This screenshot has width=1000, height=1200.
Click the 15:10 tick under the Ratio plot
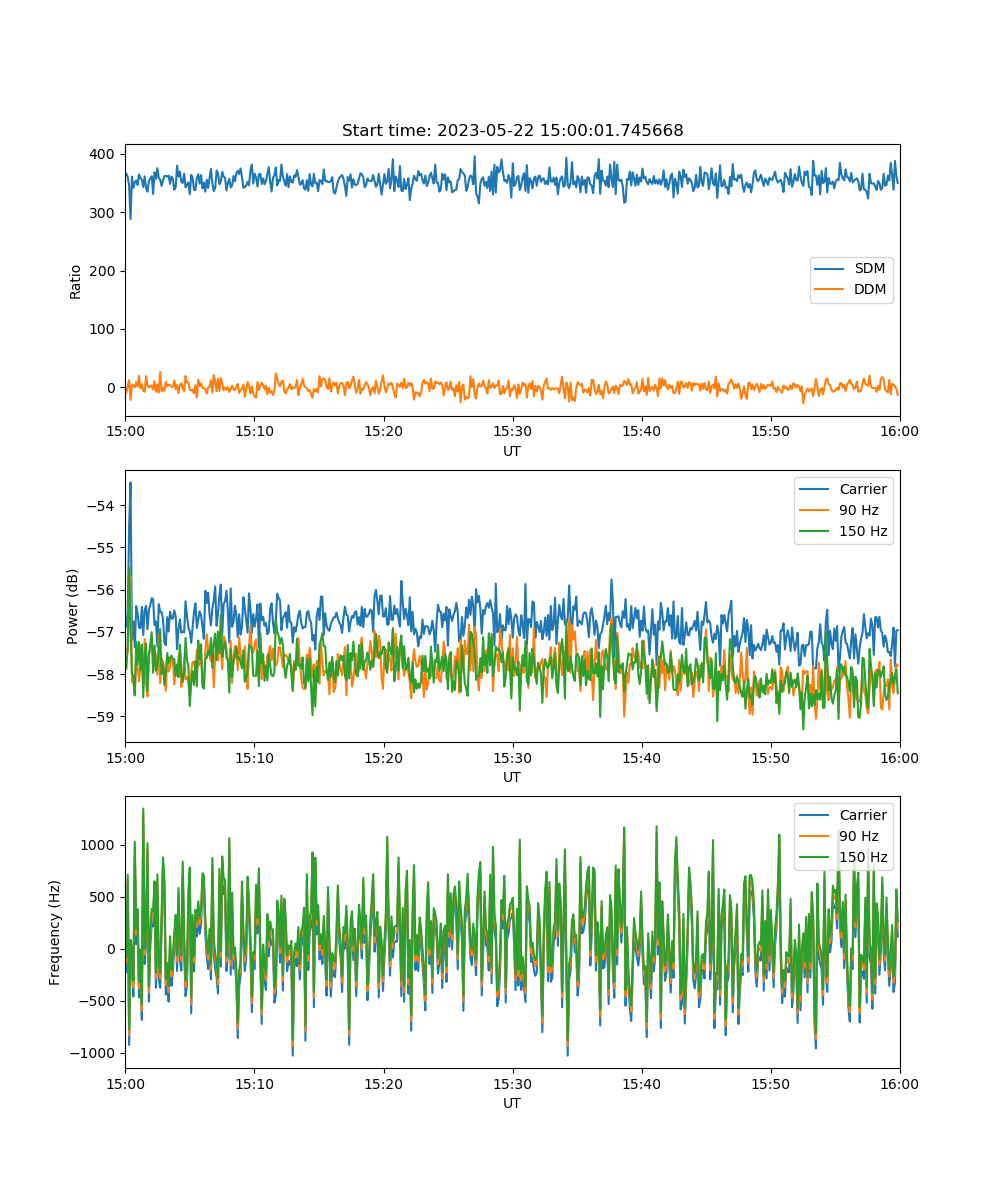pos(254,431)
